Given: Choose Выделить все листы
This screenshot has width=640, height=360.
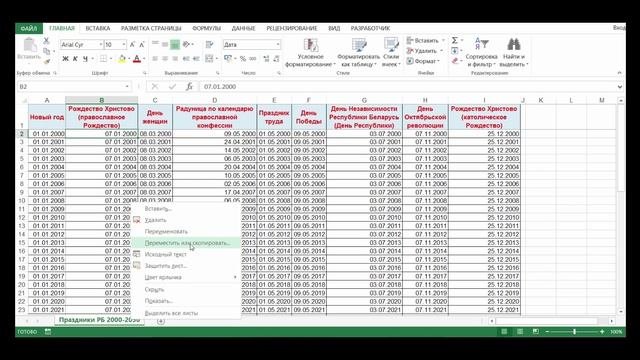Looking at the screenshot, I should [186, 313].
